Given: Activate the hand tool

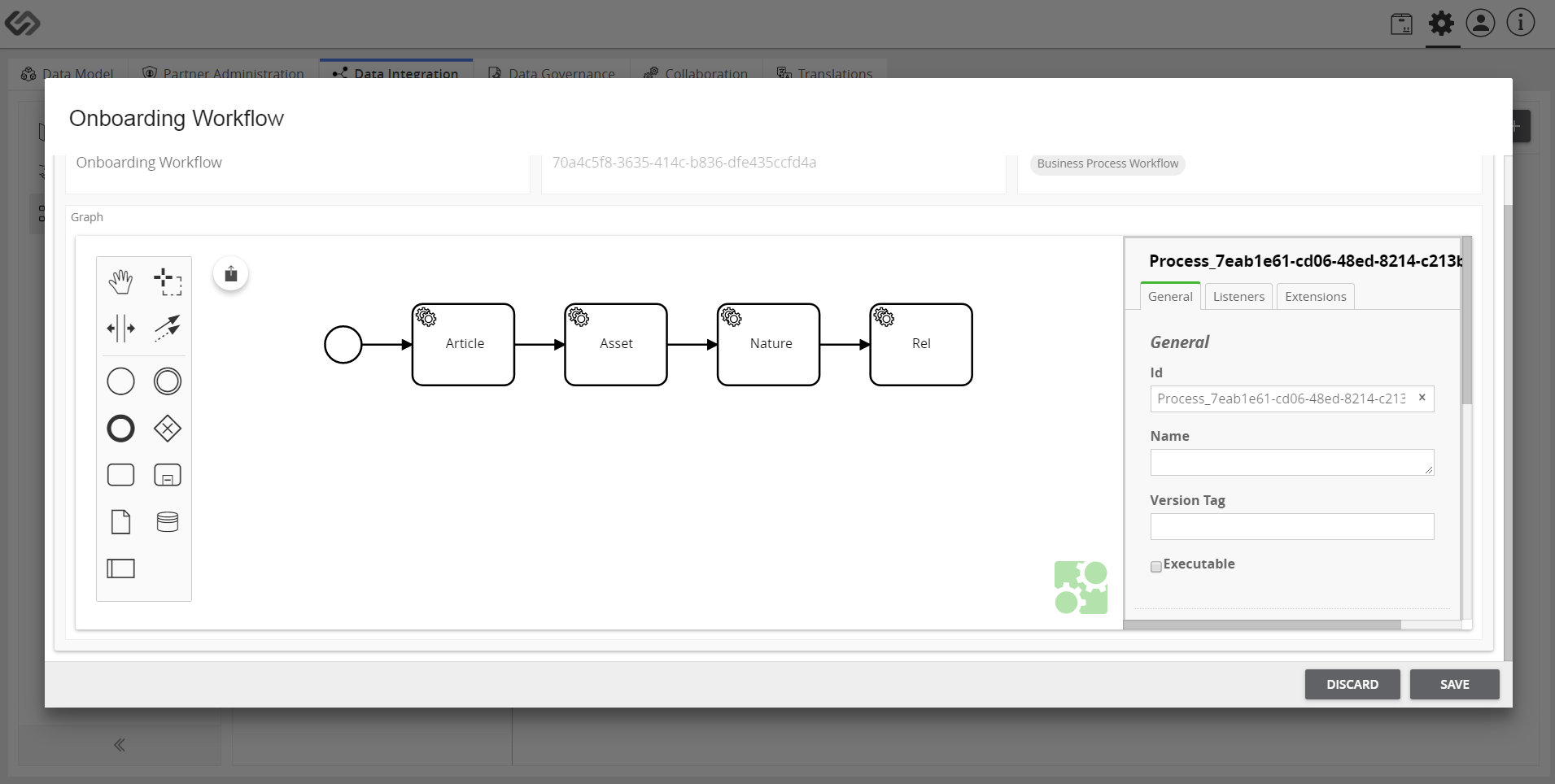Looking at the screenshot, I should click(x=120, y=281).
